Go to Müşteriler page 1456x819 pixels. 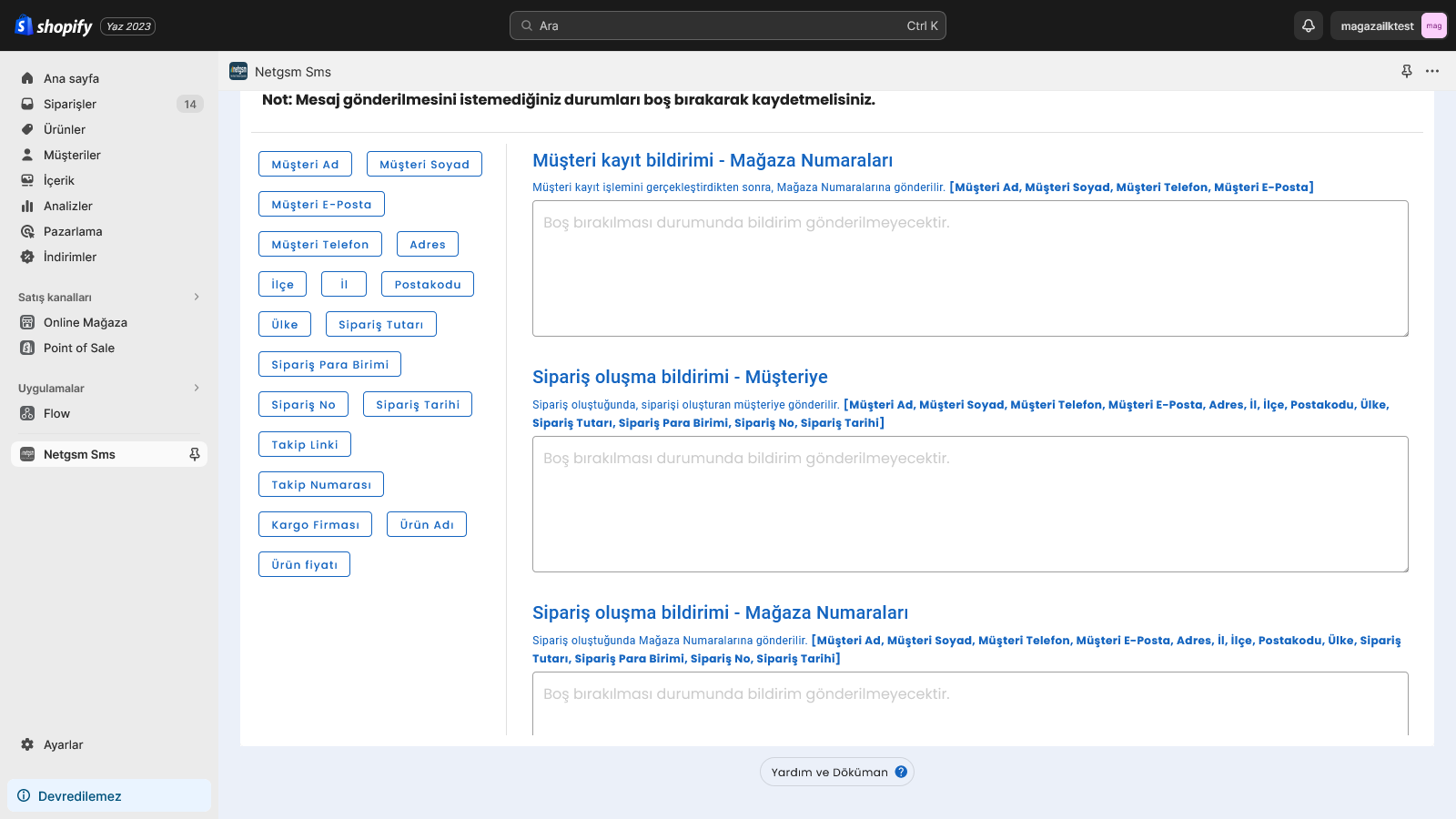coord(109,155)
